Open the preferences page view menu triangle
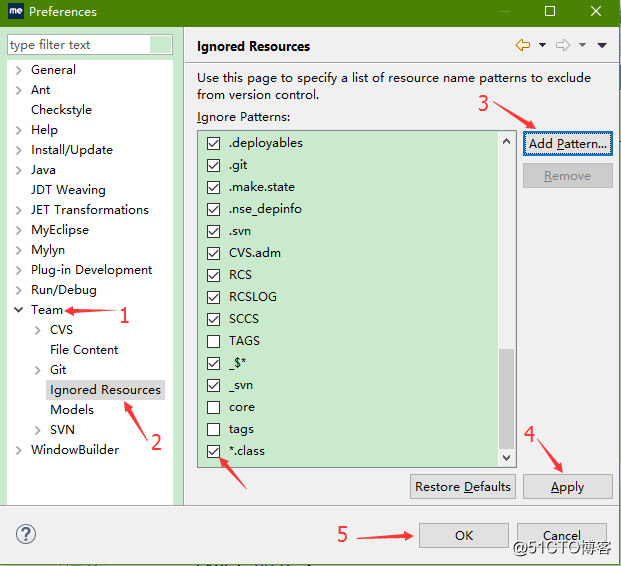The height and width of the screenshot is (566, 621). [602, 46]
